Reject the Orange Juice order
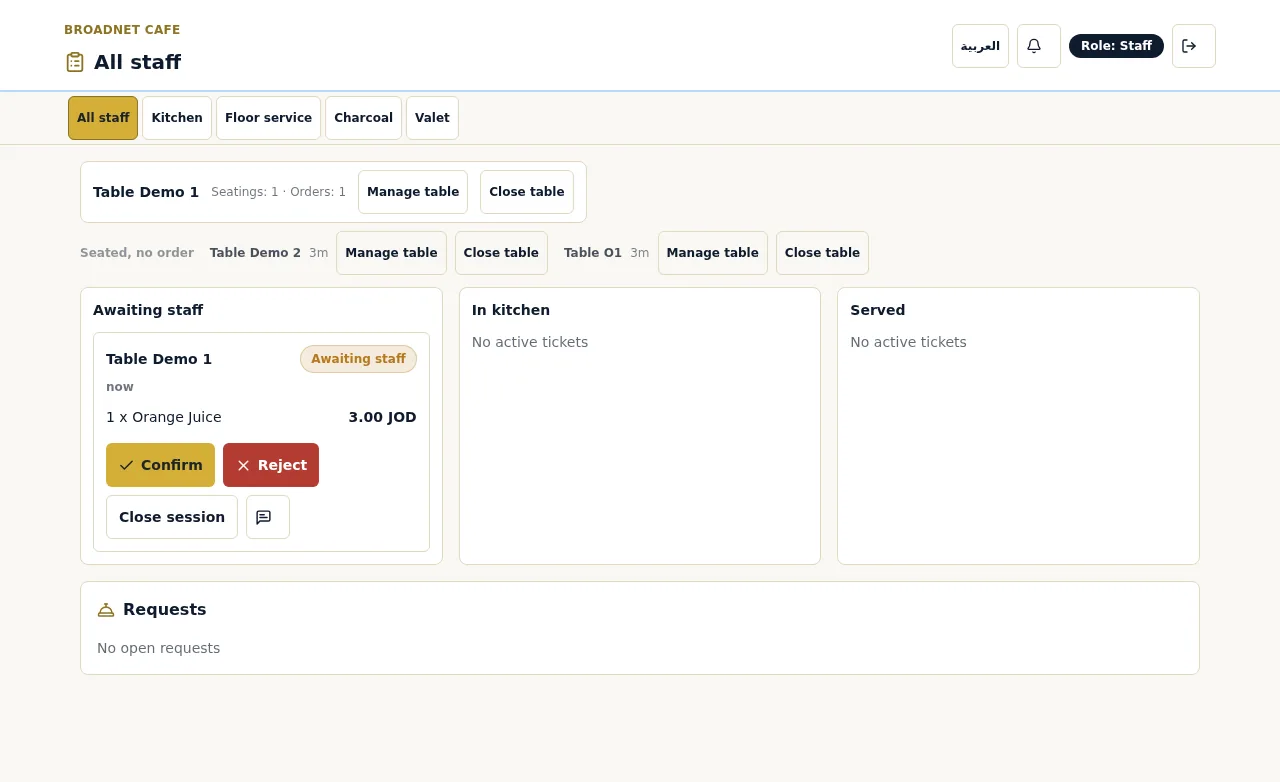This screenshot has height=782, width=1280. click(x=271, y=465)
